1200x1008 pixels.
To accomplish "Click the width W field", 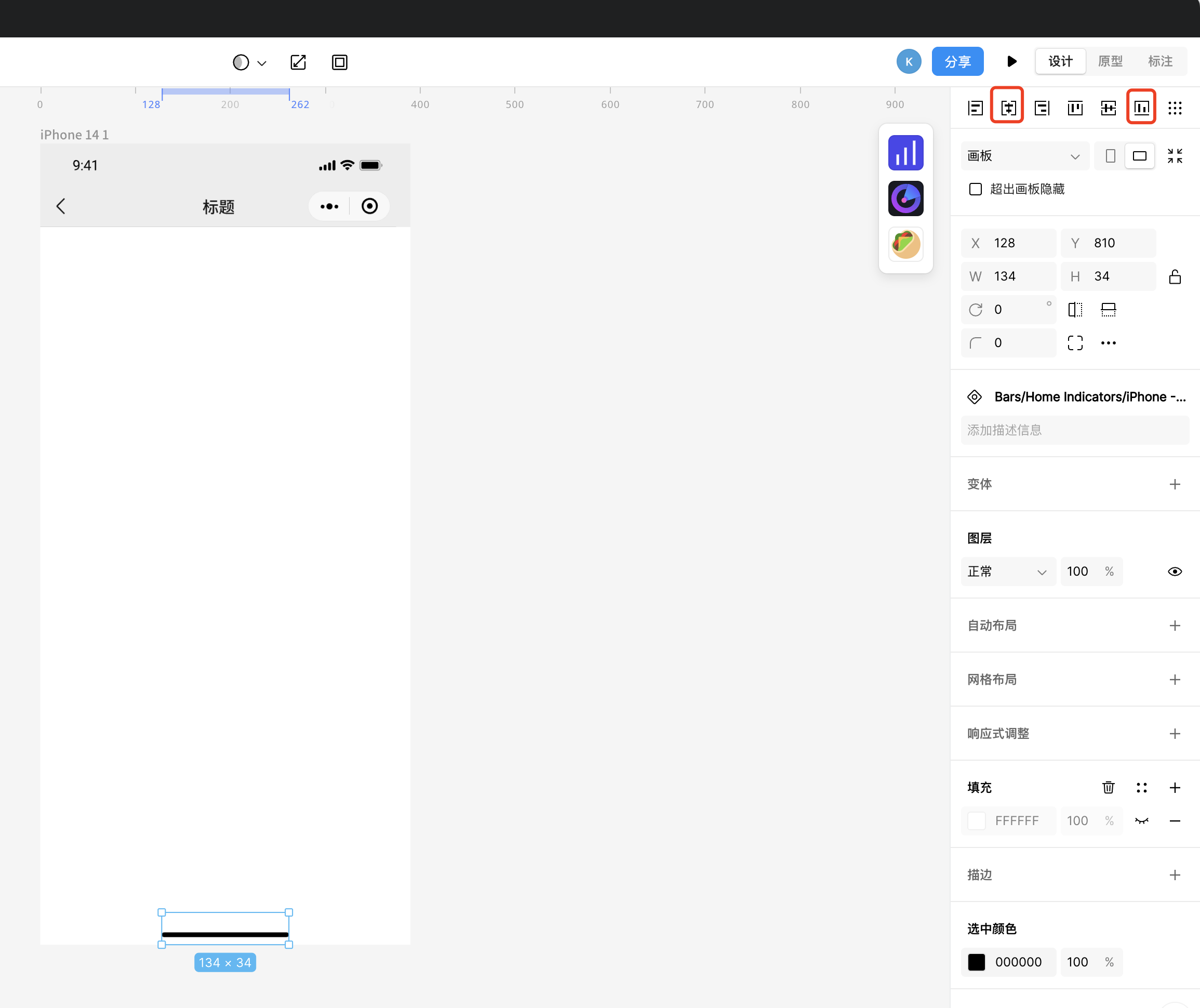I will [1008, 276].
